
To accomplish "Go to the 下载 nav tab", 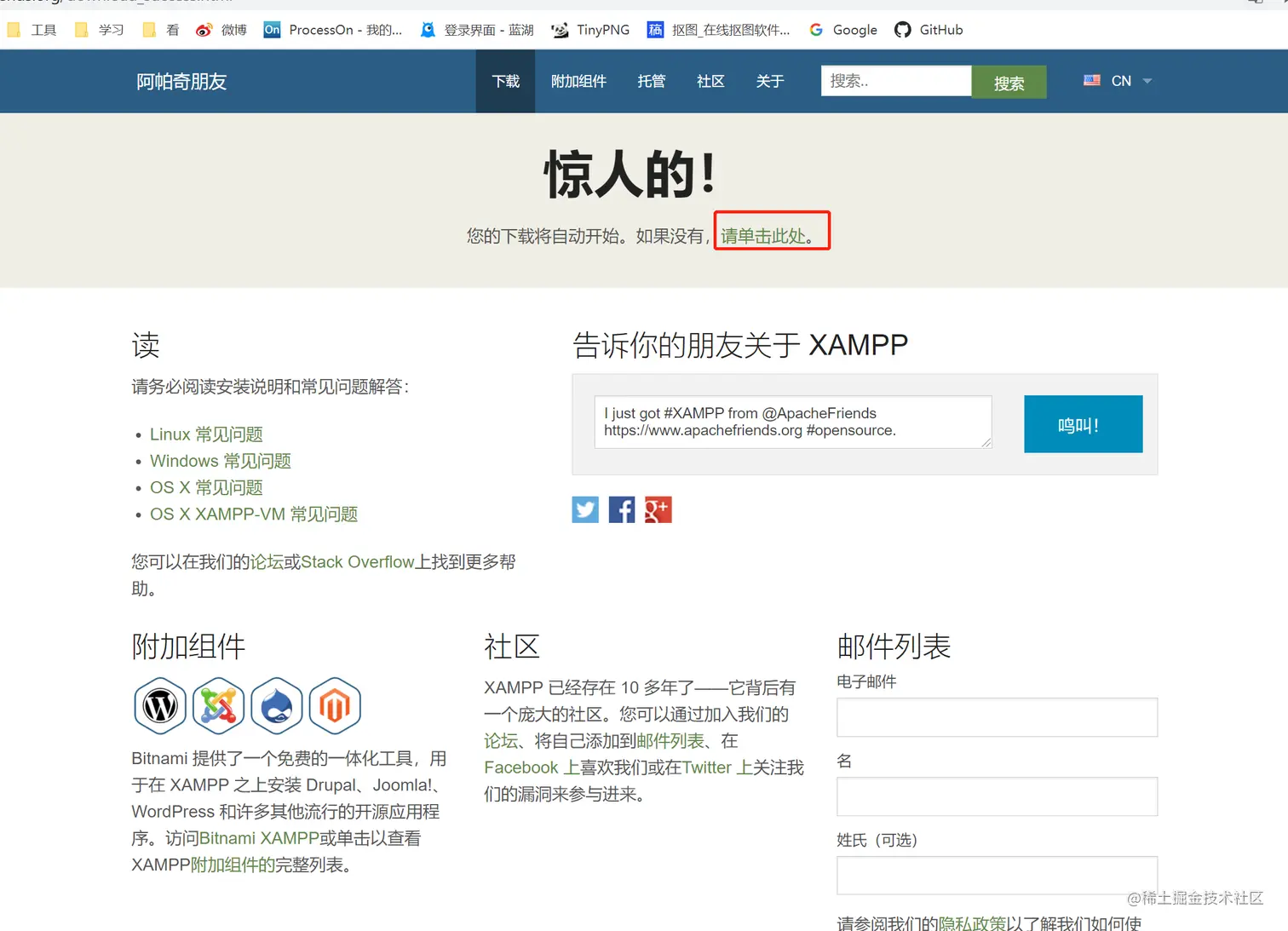I will (x=505, y=81).
